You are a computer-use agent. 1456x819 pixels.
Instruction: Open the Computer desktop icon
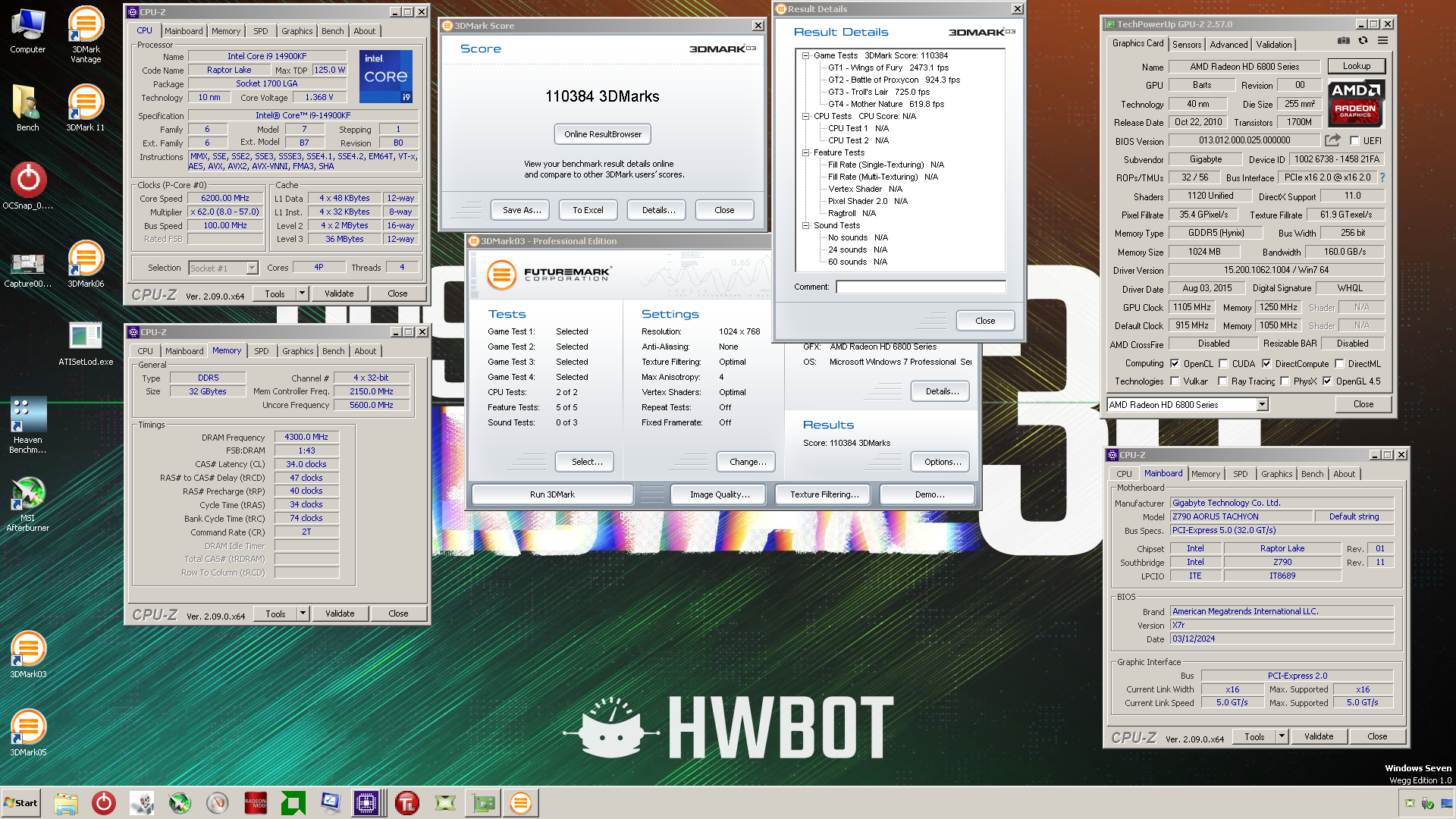(28, 32)
